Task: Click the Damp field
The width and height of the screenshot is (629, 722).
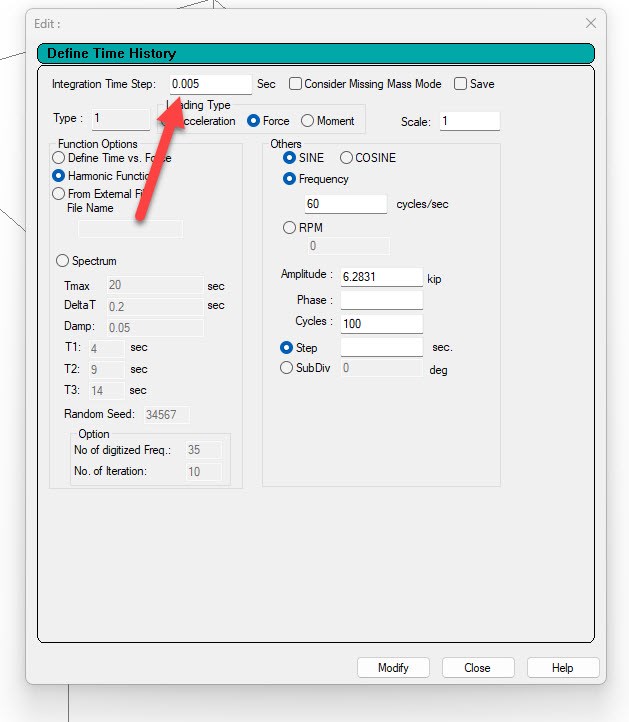Action: (155, 328)
